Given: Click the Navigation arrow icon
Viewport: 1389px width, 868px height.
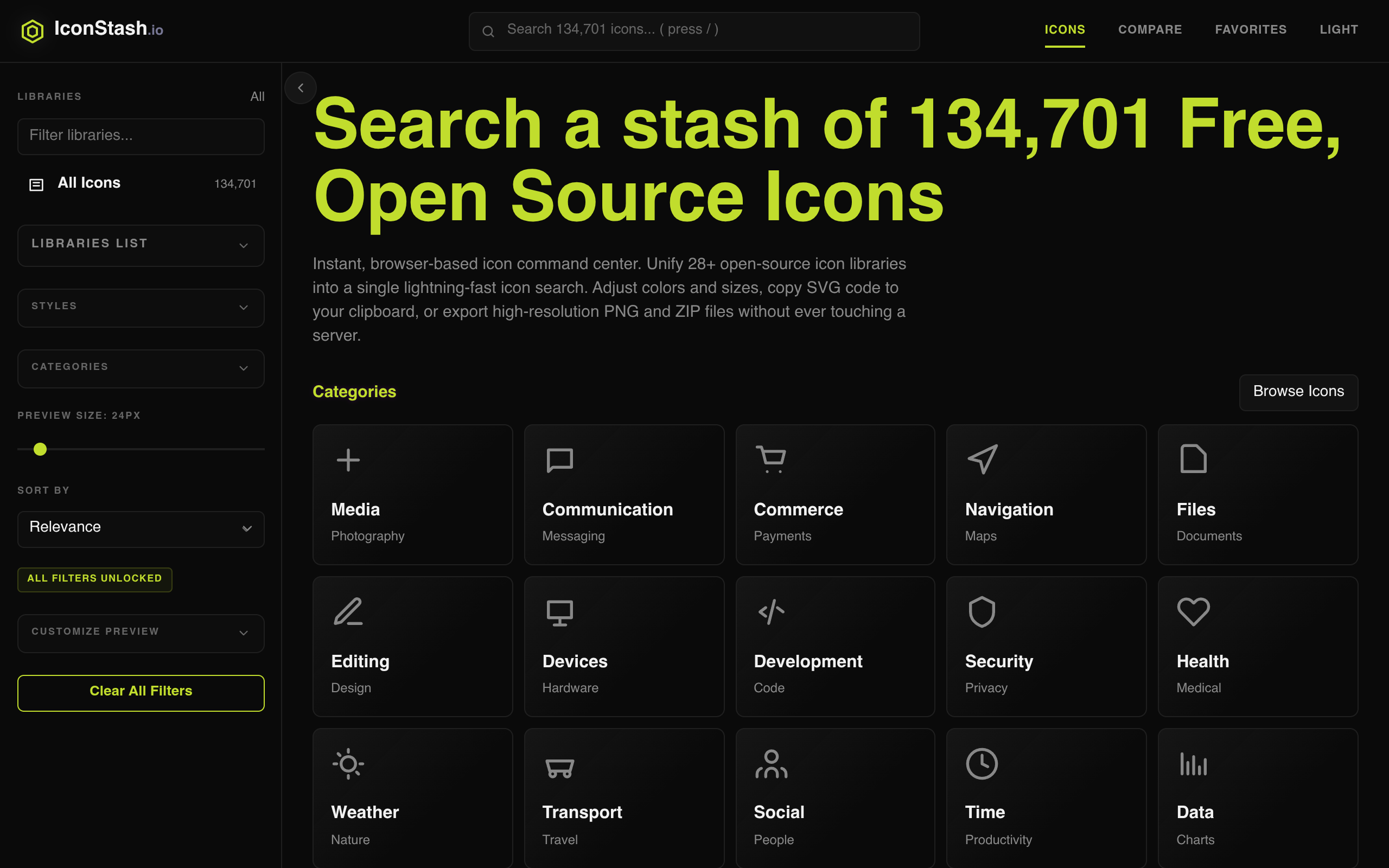Looking at the screenshot, I should (982, 459).
